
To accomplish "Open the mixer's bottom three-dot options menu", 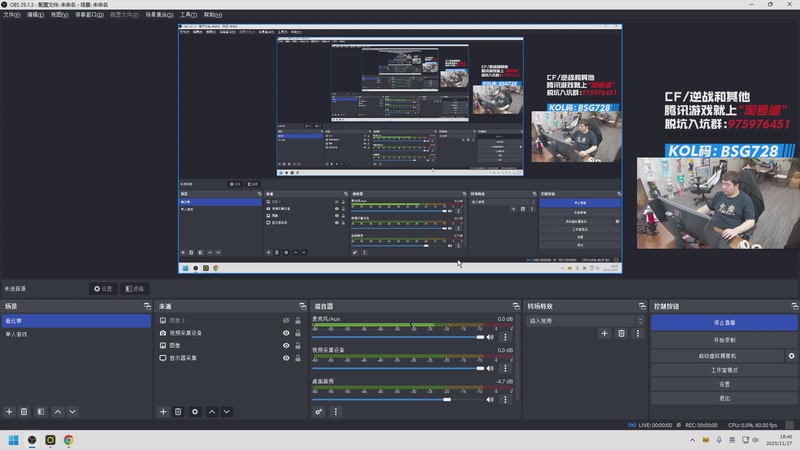I will tap(335, 412).
